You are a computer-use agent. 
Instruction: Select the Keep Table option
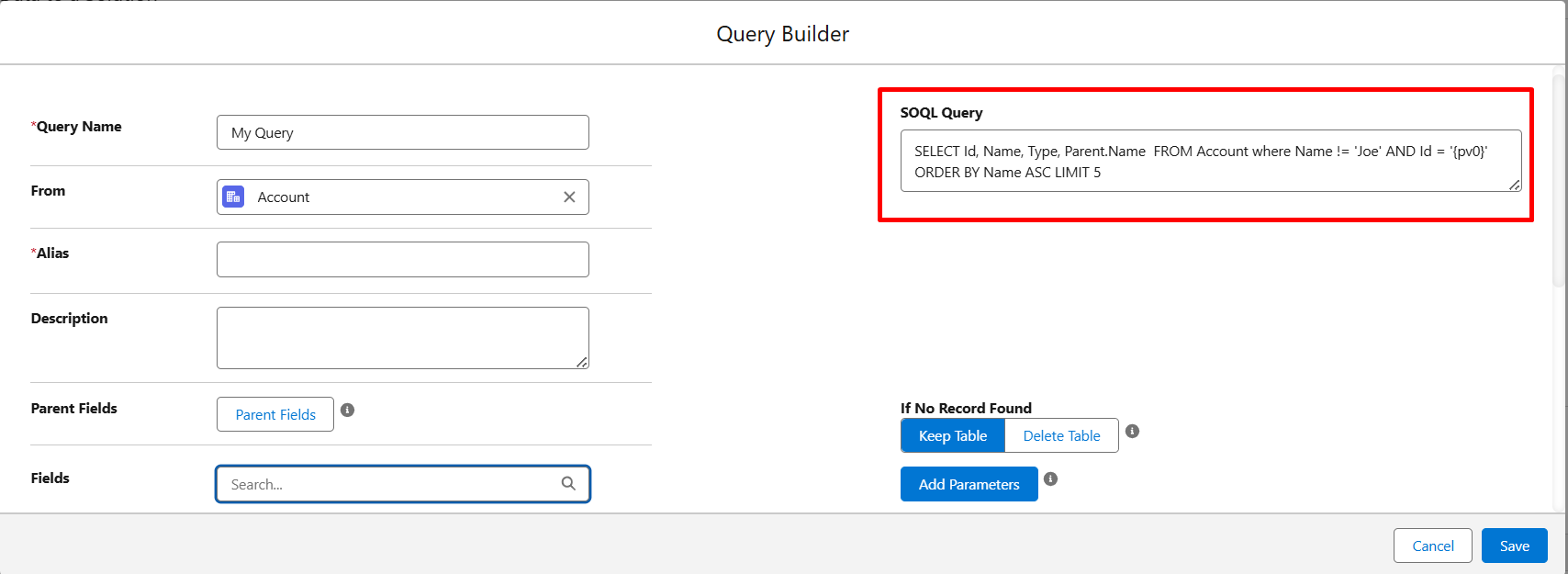(x=953, y=436)
